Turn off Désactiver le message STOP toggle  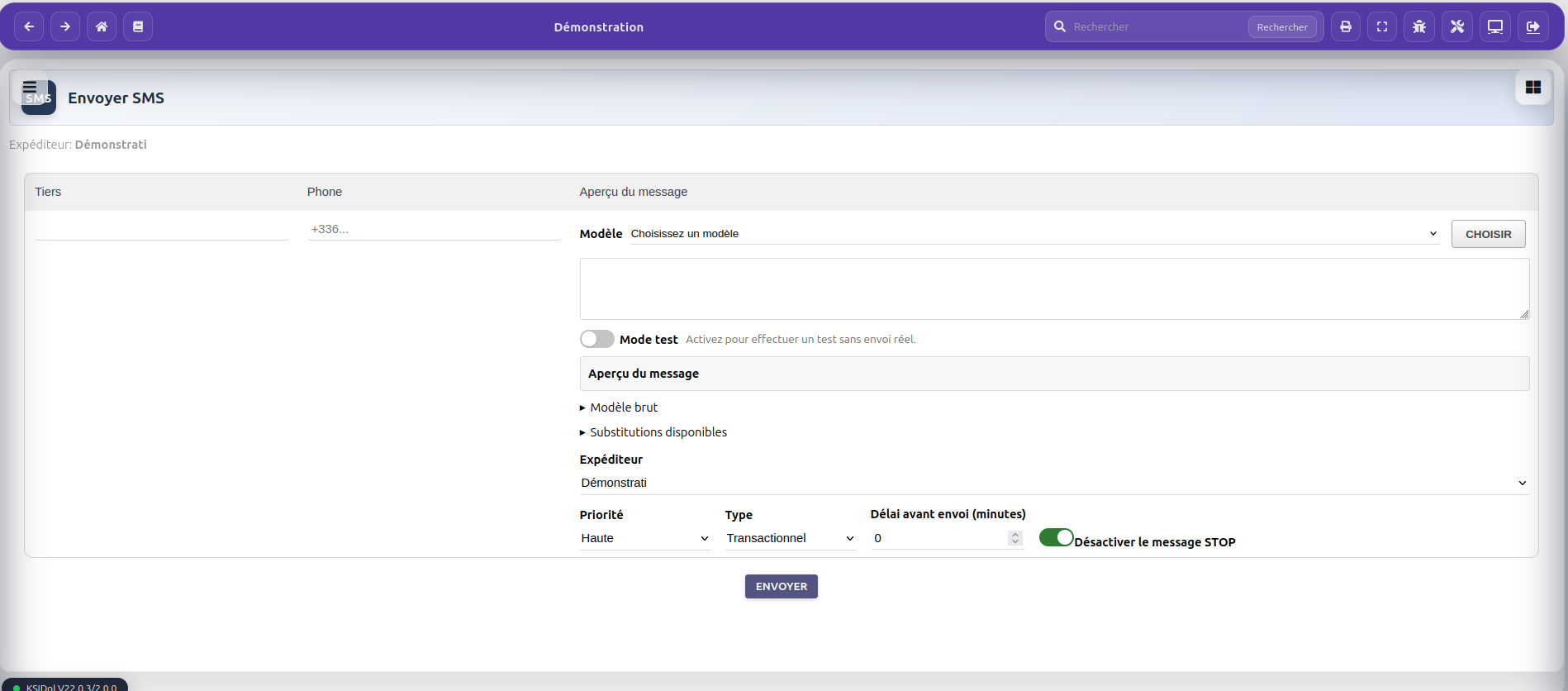[x=1056, y=538]
